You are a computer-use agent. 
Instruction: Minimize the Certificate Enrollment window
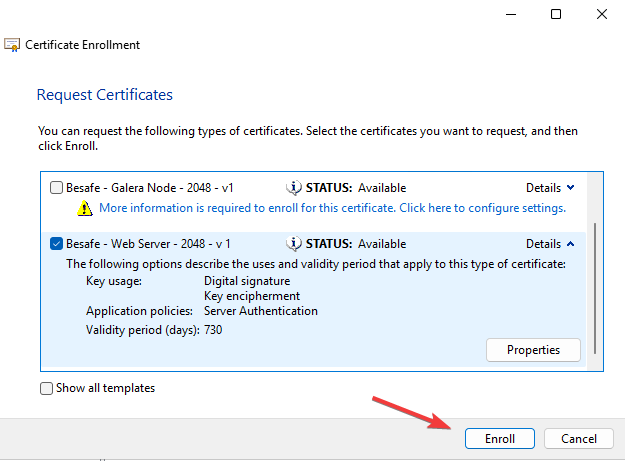click(x=511, y=14)
